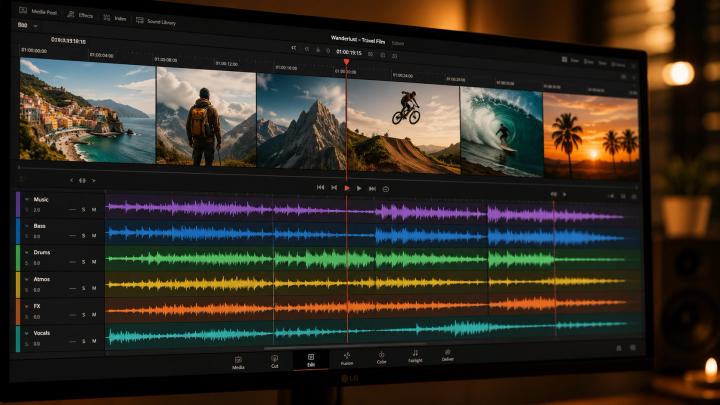This screenshot has width=720, height=405.
Task: Select the teal Vocals waveform clip
Action: pyautogui.click(x=367, y=332)
